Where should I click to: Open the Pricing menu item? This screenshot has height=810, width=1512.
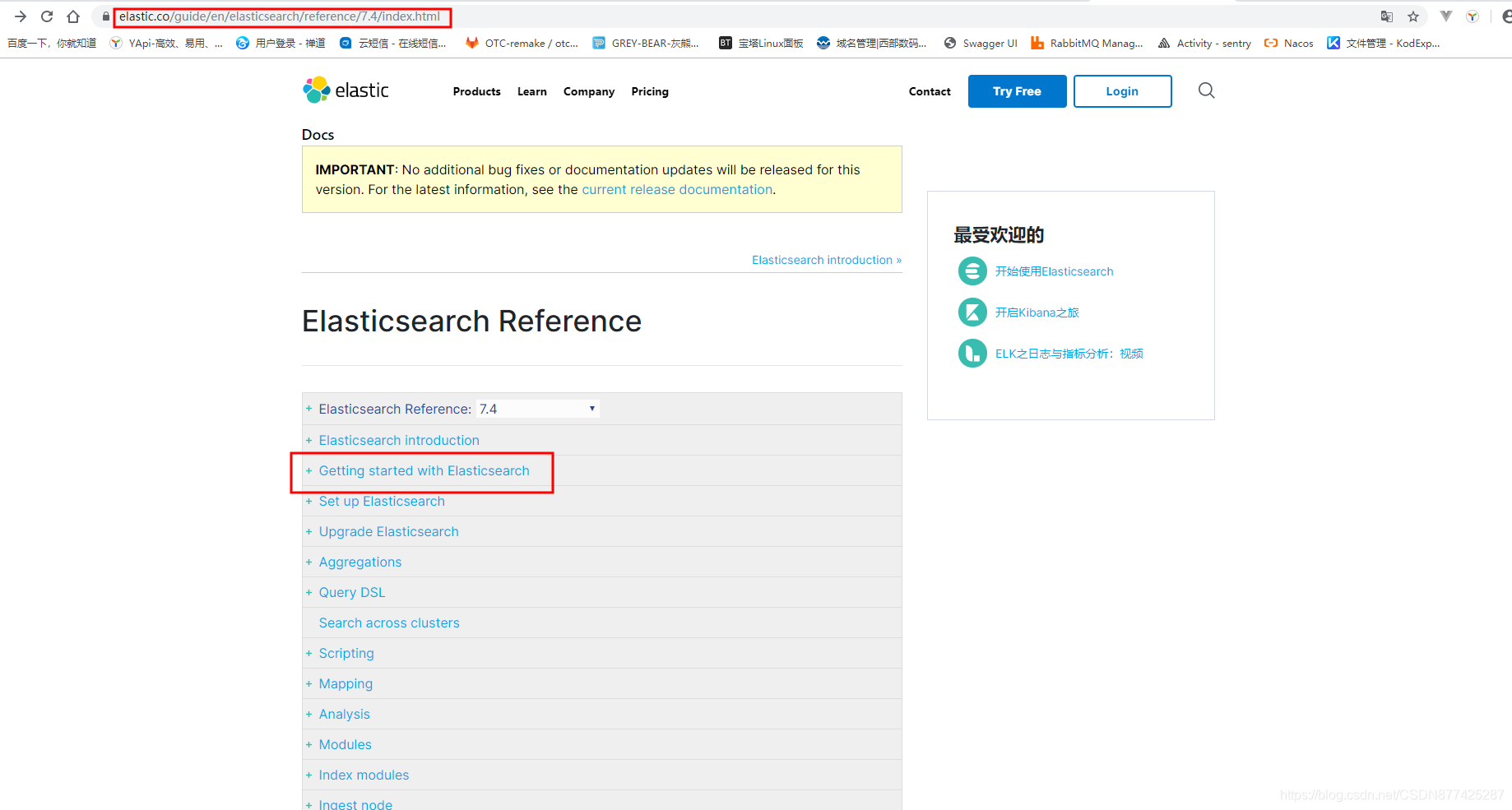tap(650, 91)
